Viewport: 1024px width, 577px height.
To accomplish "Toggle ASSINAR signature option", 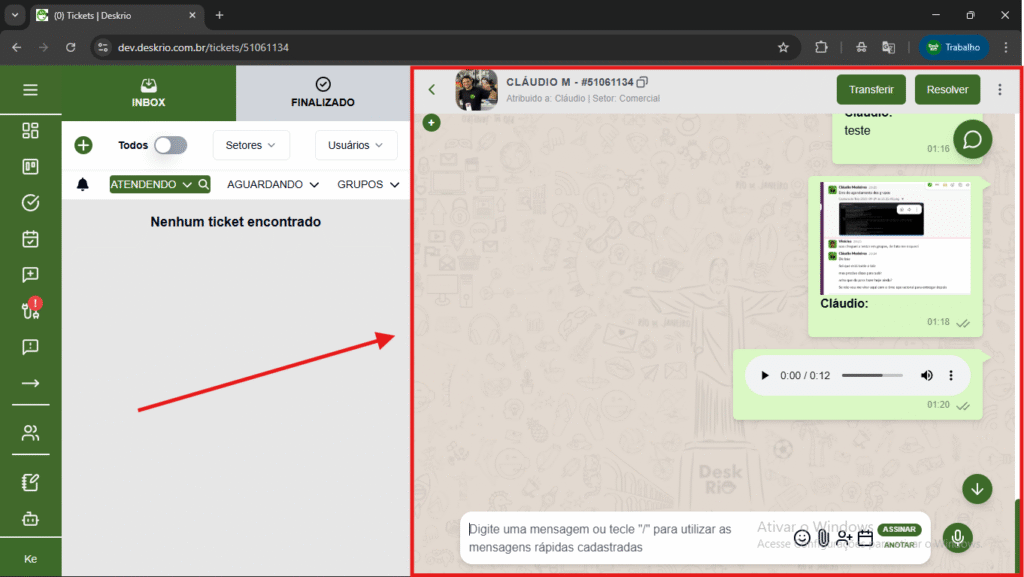I will tap(898, 530).
